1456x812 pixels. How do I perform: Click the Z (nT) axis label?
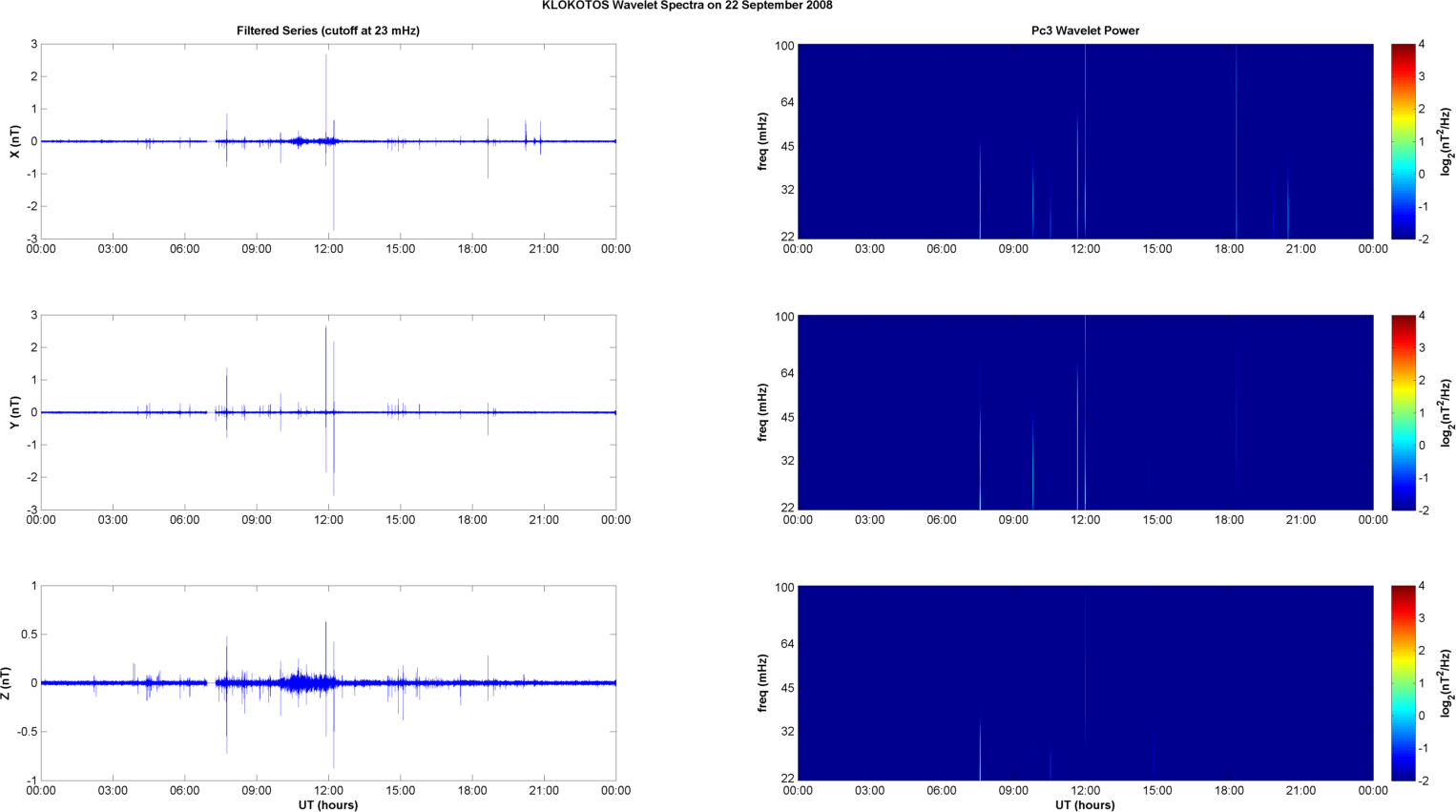[x=7, y=683]
